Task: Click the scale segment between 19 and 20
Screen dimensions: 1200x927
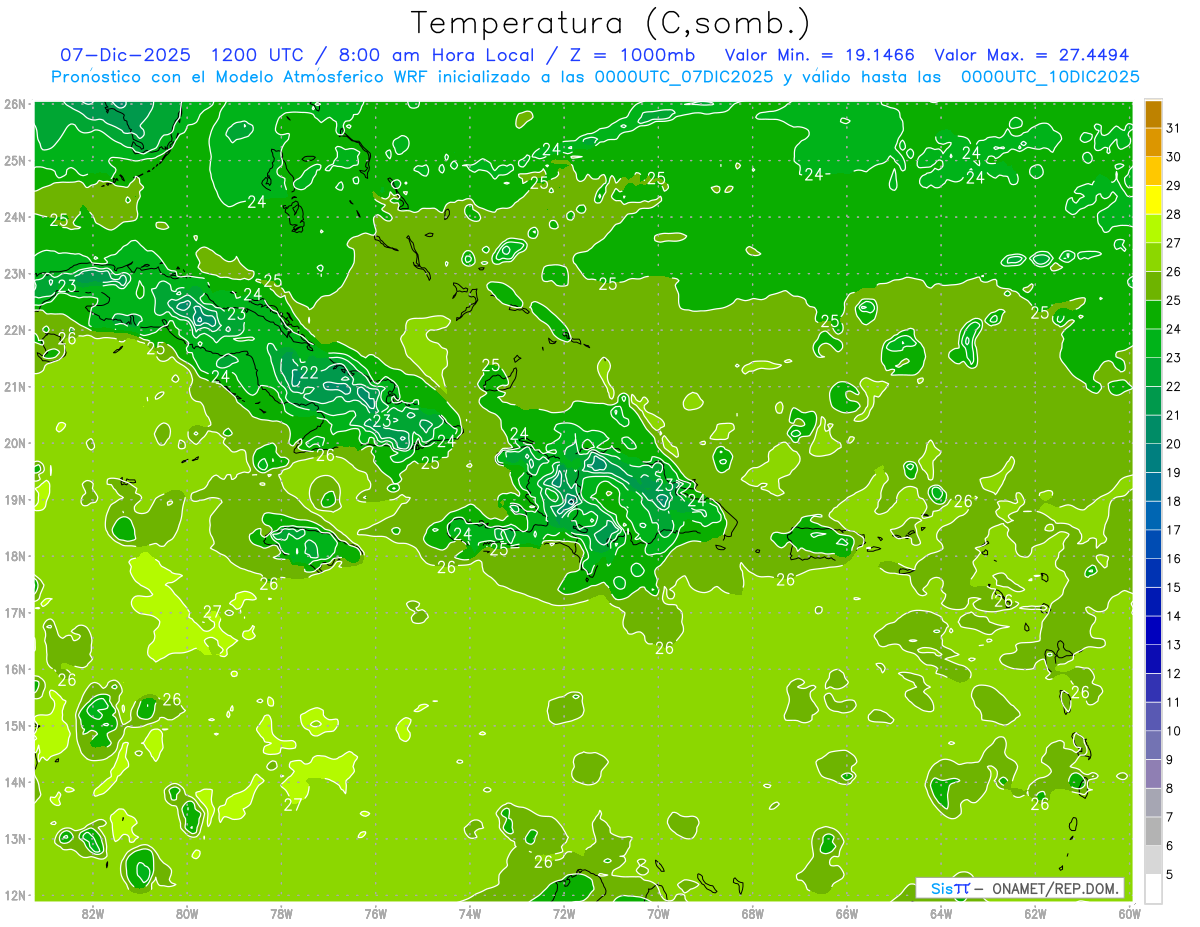Action: [1153, 458]
